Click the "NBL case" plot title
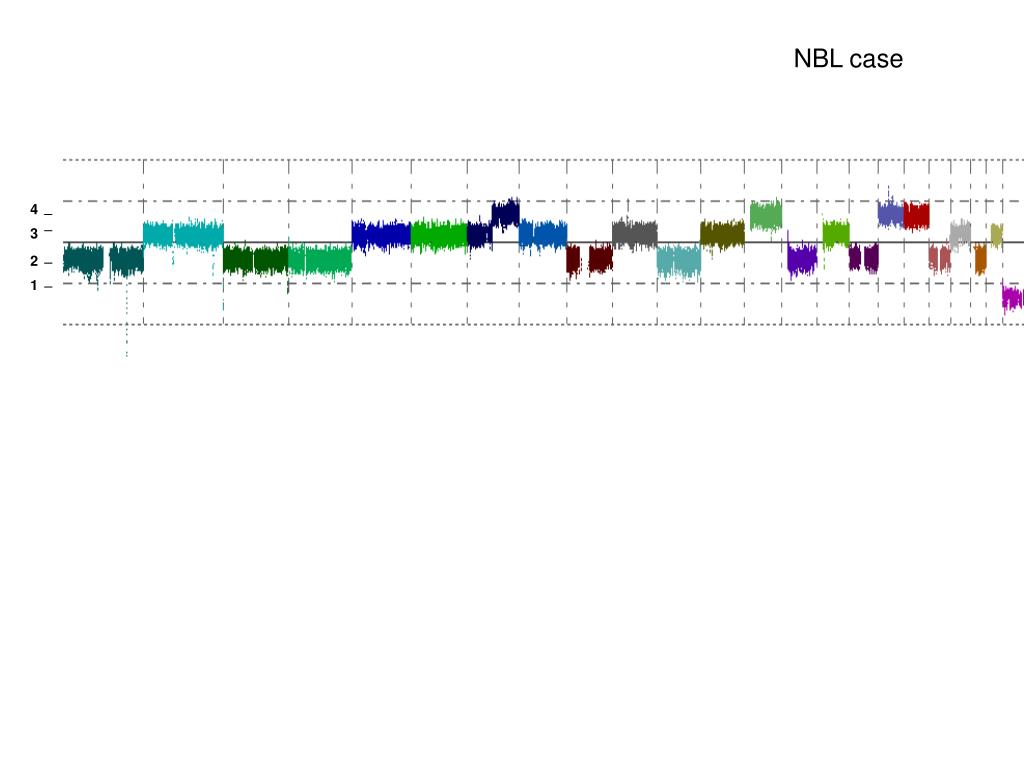This screenshot has width=1024, height=768. pos(848,59)
